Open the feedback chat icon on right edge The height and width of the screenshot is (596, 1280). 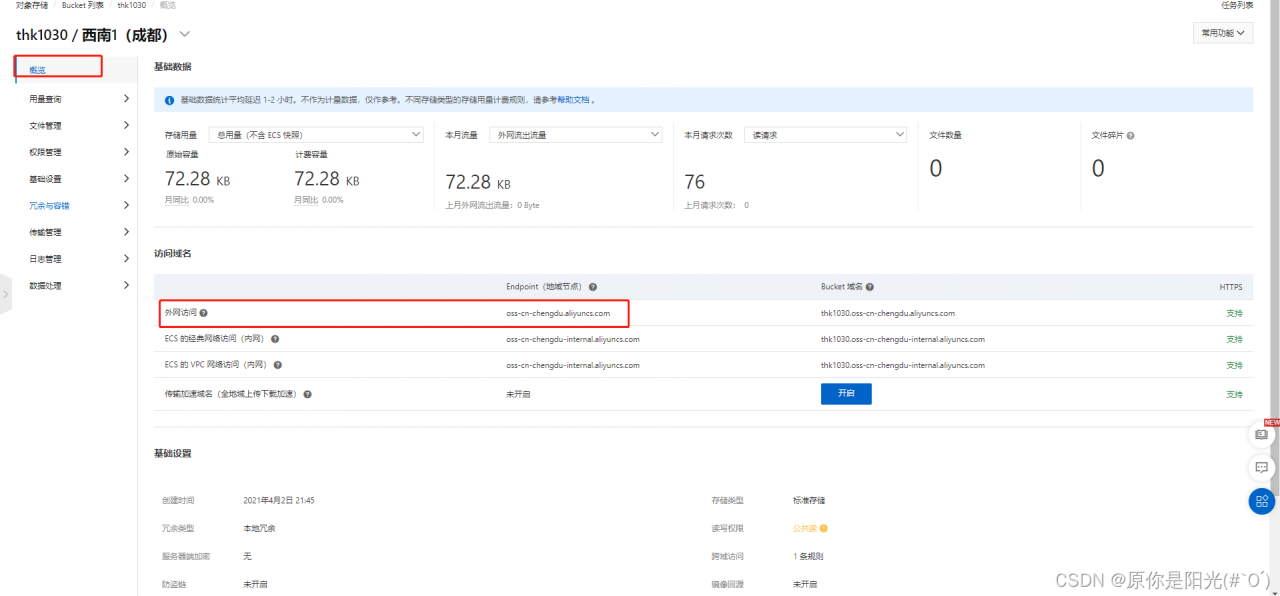(1260, 467)
